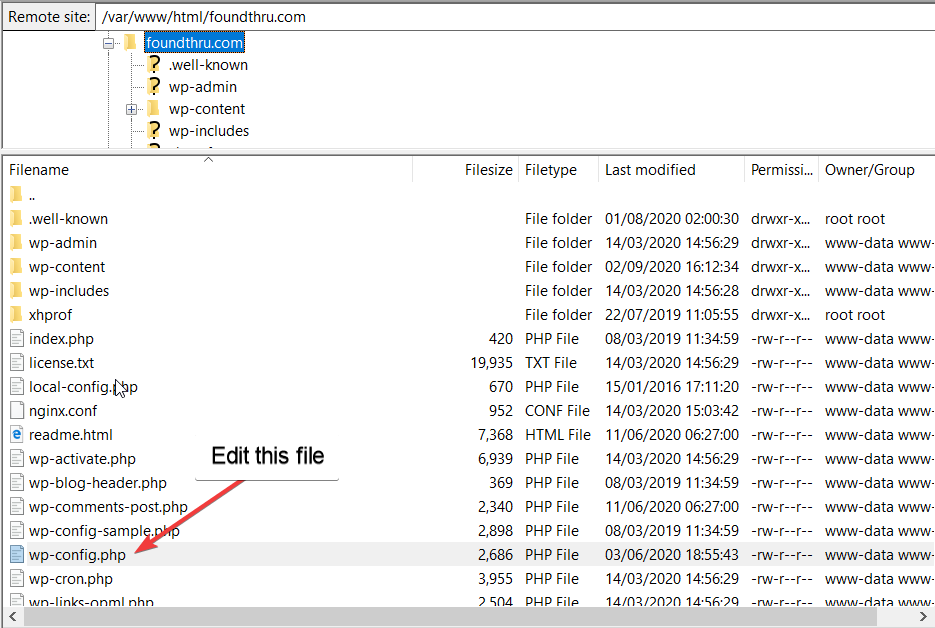Click the index.php file icon
The width and height of the screenshot is (935, 628).
pos(17,339)
